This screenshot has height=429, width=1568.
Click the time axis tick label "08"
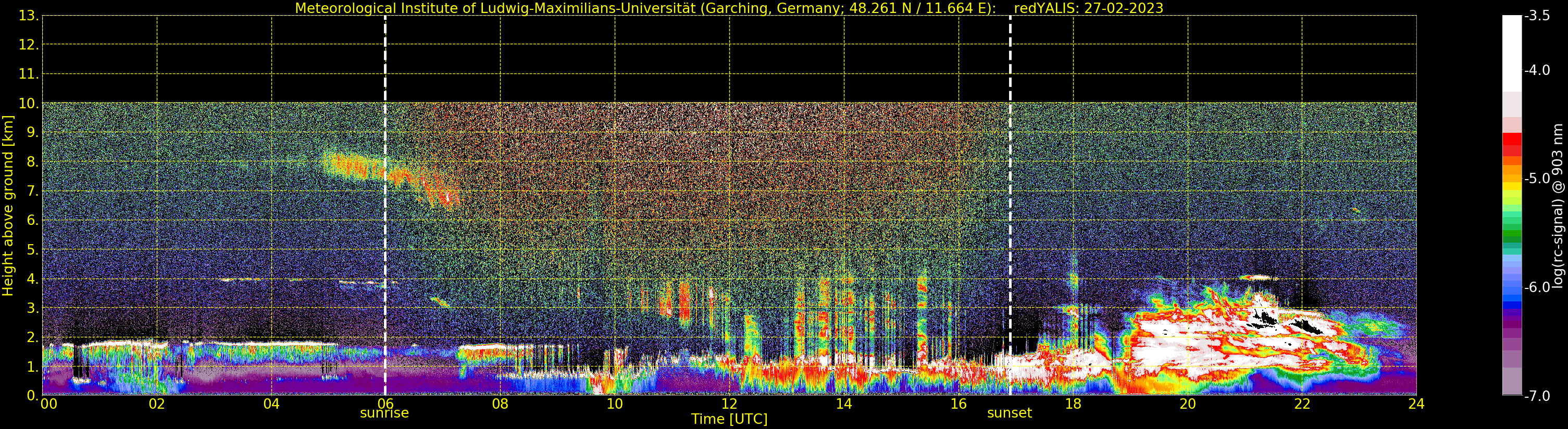click(500, 403)
